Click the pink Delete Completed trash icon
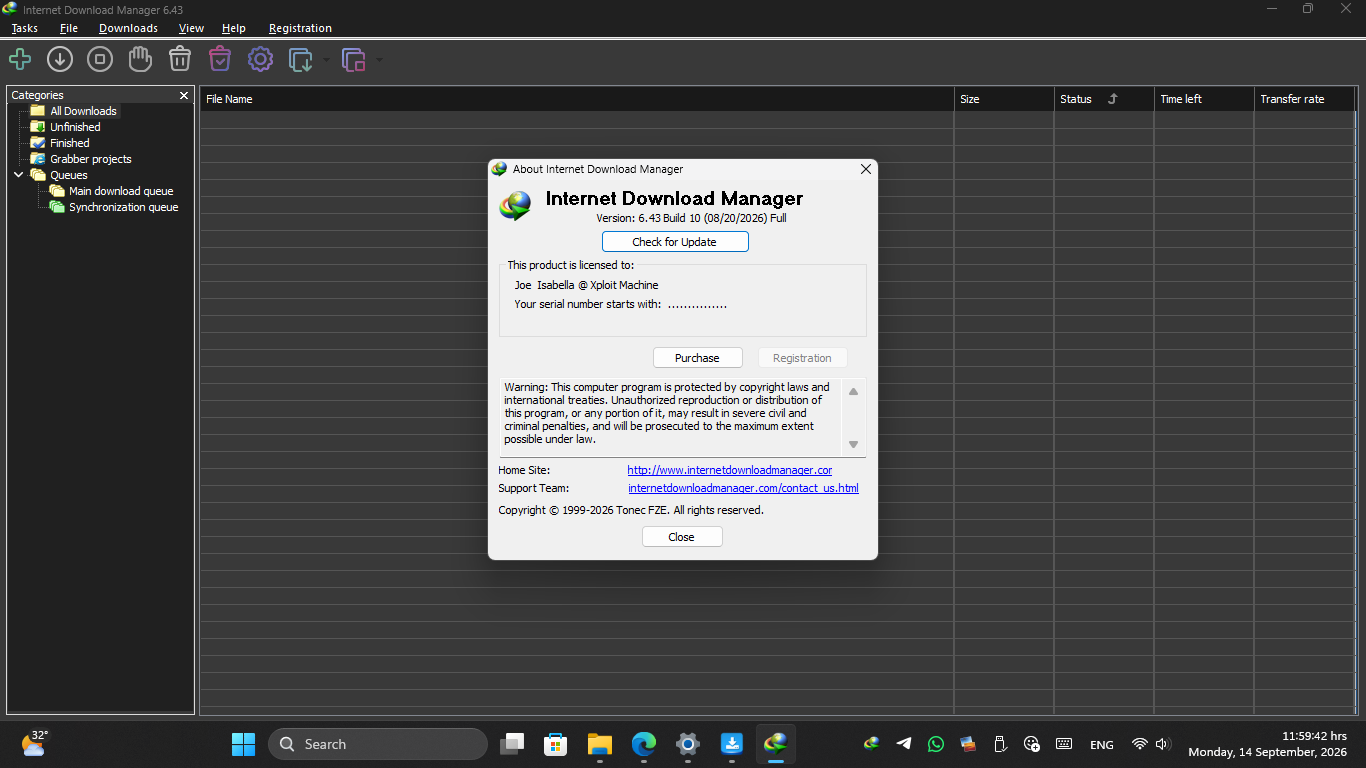1366x768 pixels. 220,60
